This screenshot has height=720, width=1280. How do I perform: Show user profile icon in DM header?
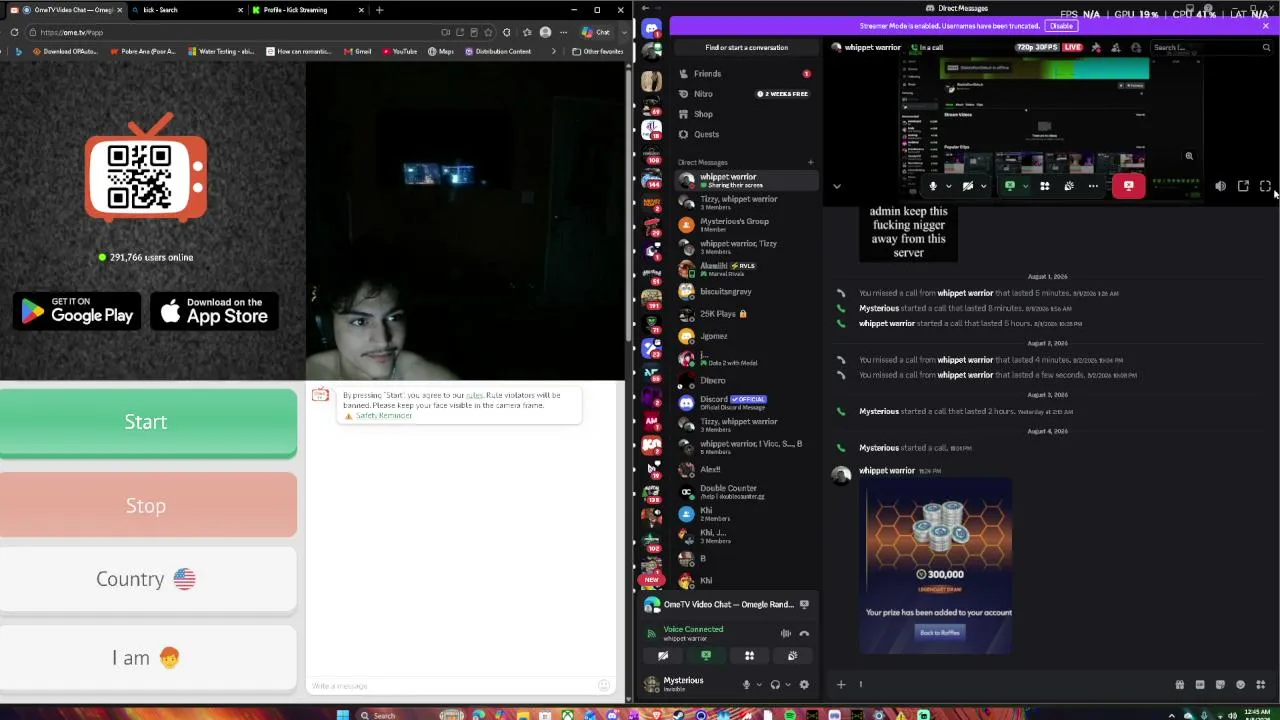click(1136, 47)
